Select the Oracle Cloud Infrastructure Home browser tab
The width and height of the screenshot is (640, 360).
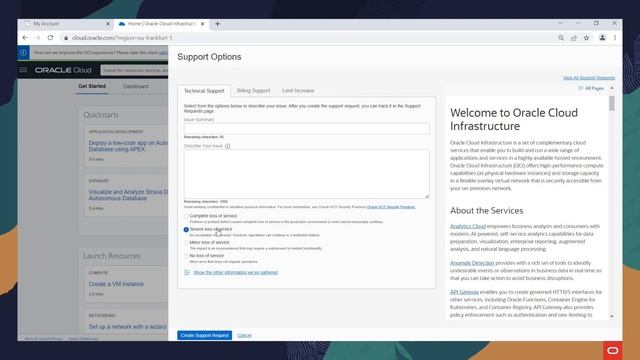(161, 24)
